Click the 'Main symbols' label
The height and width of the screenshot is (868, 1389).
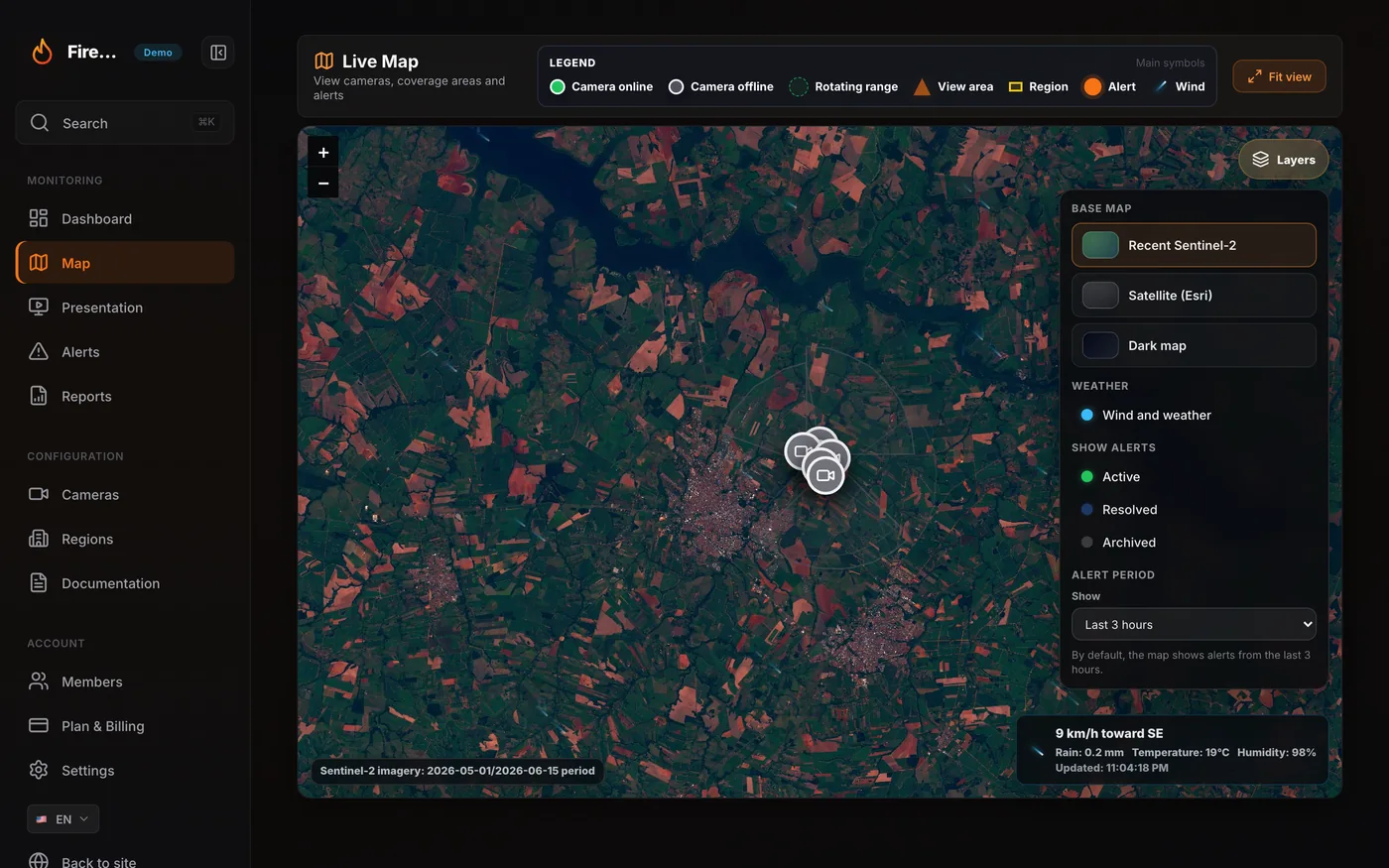click(1170, 62)
